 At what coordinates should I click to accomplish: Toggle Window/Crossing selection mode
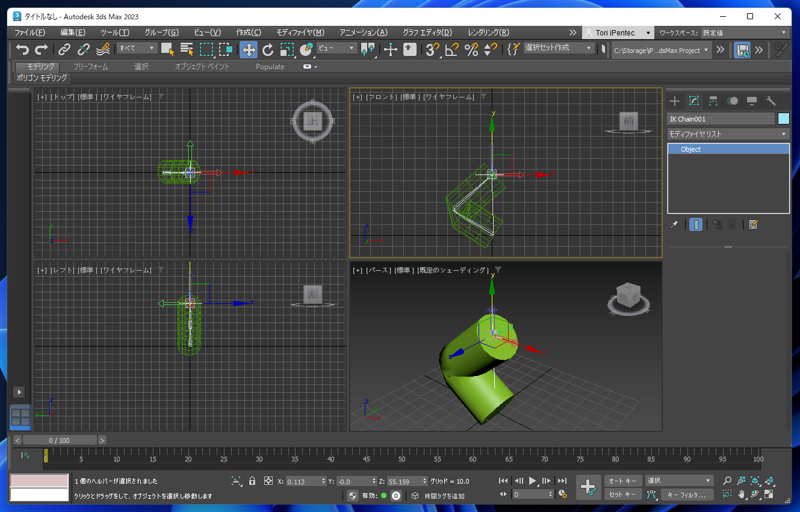coord(226,49)
